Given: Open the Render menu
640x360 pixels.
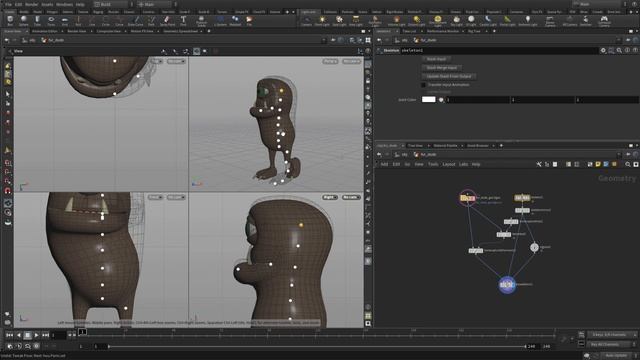Looking at the screenshot, I should 31,4.
